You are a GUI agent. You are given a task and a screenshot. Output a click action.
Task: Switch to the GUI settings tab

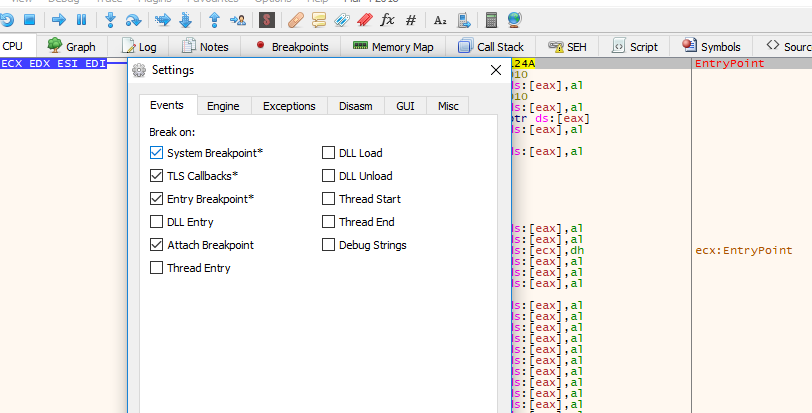pos(405,106)
